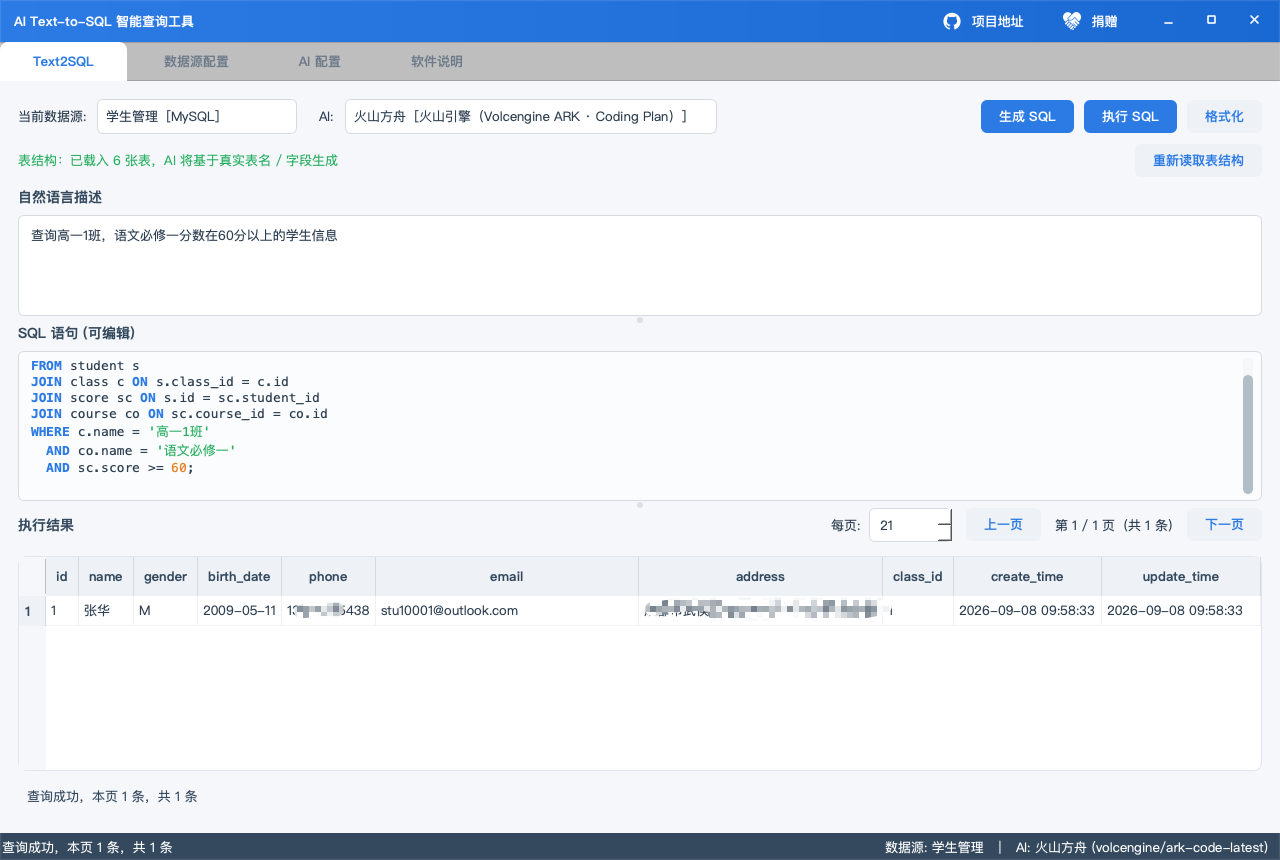This screenshot has width=1280, height=860.
Task: Click the address column header
Action: pyautogui.click(x=760, y=576)
